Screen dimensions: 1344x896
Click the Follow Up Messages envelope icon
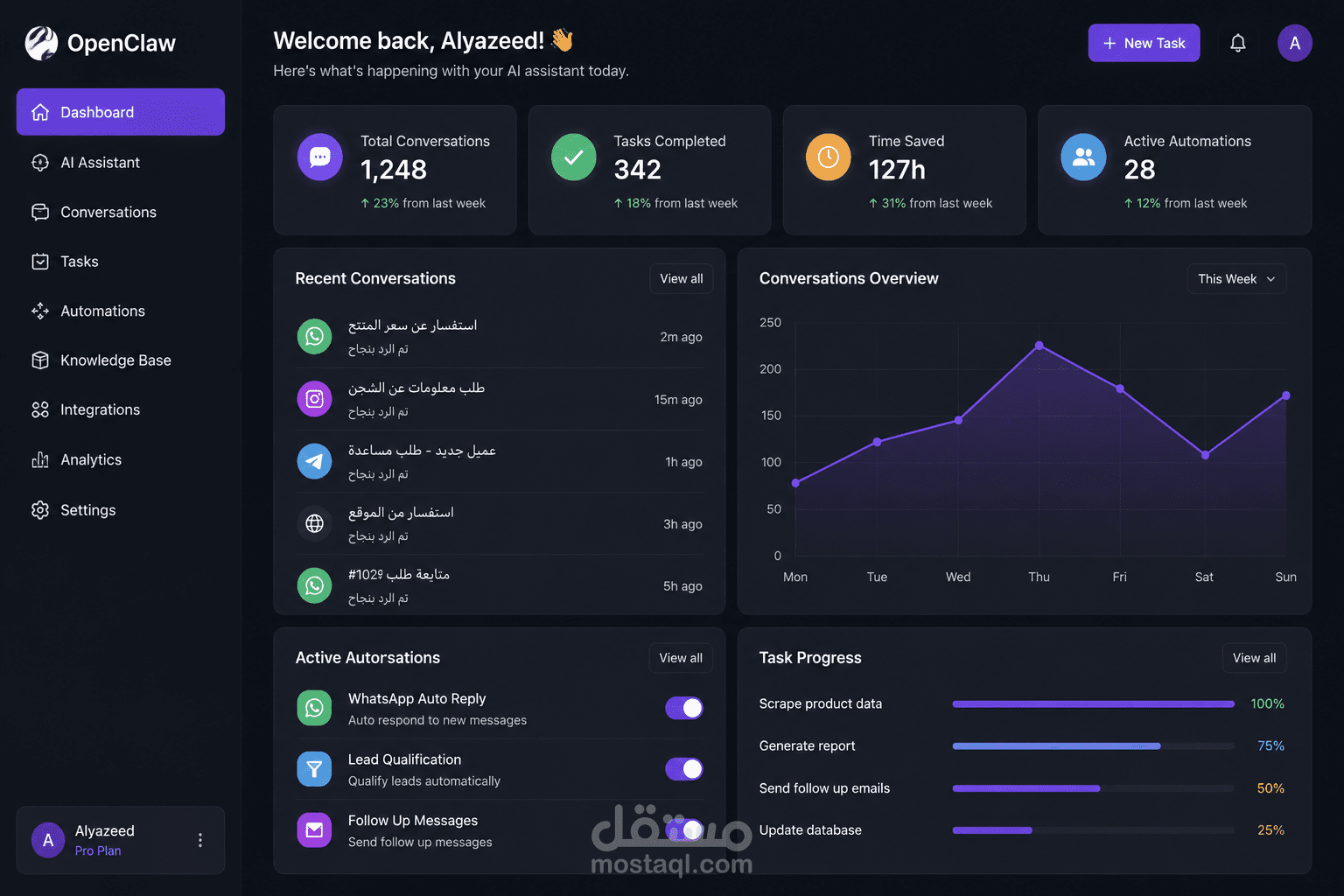point(314,829)
